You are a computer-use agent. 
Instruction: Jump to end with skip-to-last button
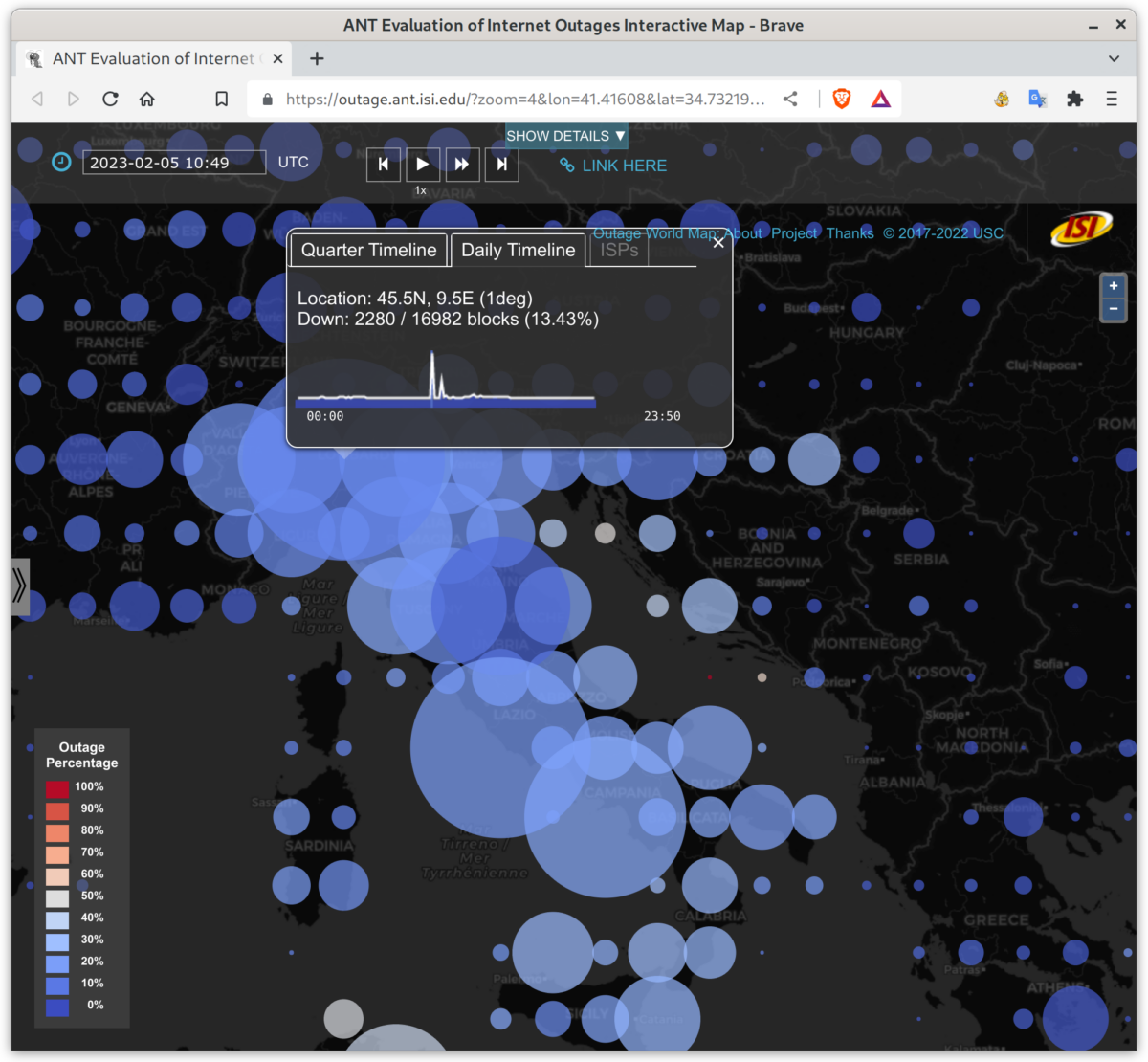pos(501,165)
